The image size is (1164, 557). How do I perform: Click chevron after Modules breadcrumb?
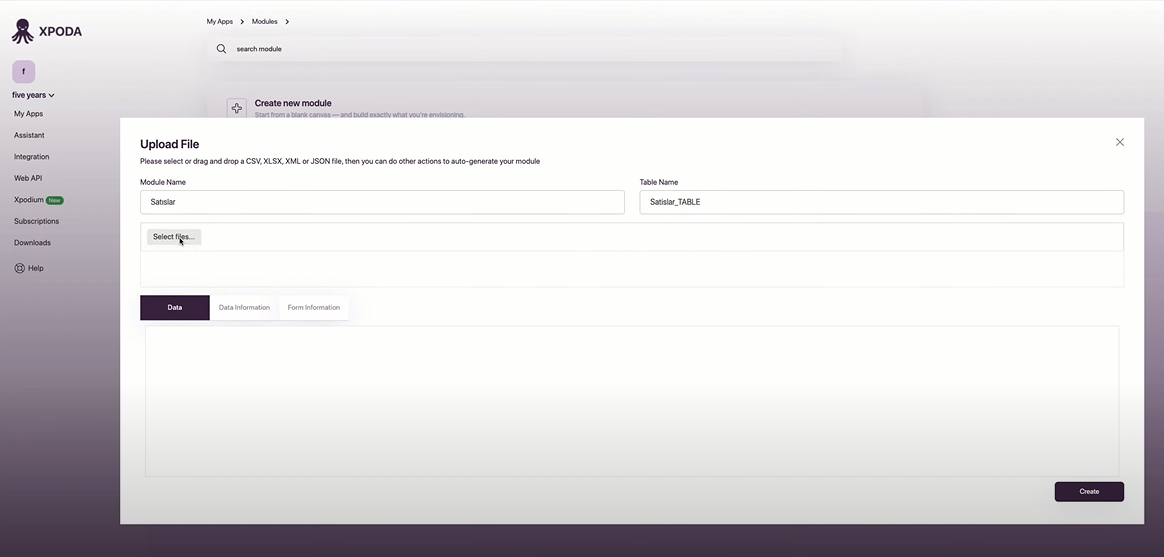point(287,22)
